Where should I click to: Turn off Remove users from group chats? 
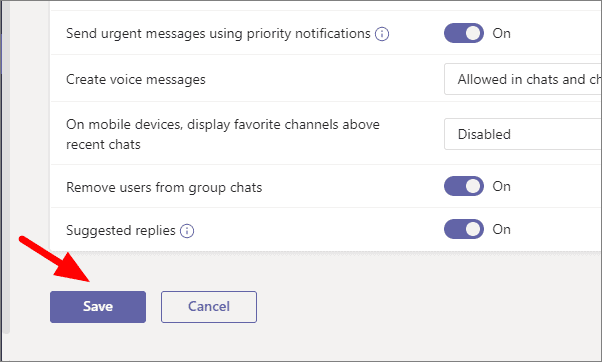464,186
